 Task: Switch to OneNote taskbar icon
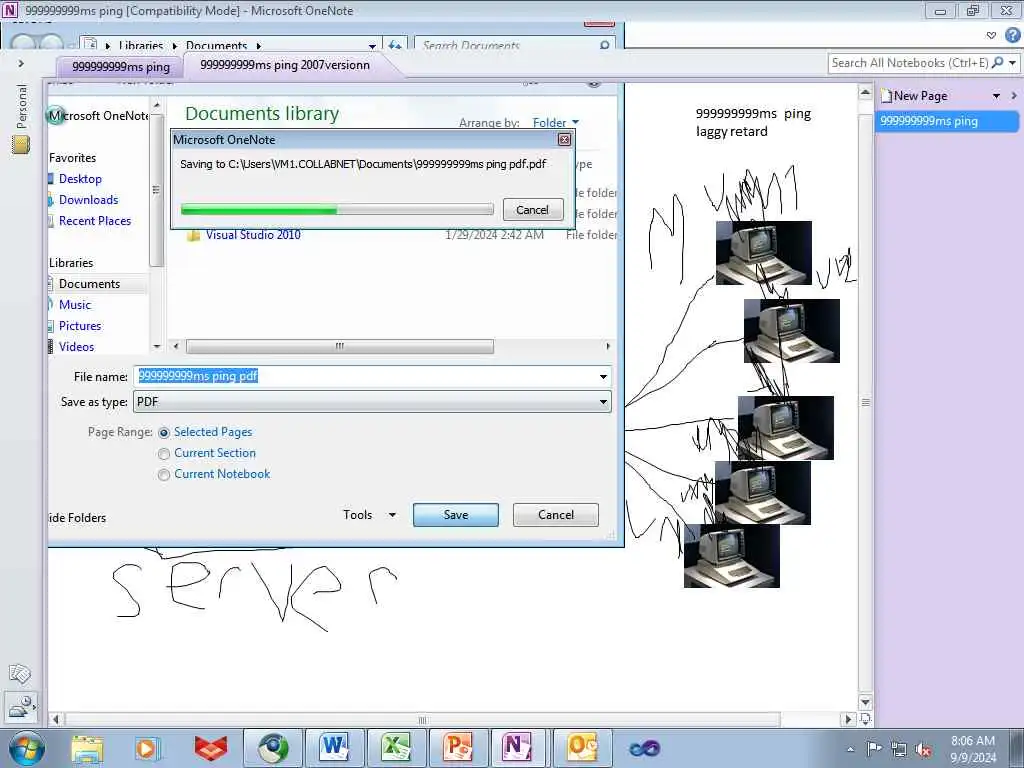pos(518,748)
